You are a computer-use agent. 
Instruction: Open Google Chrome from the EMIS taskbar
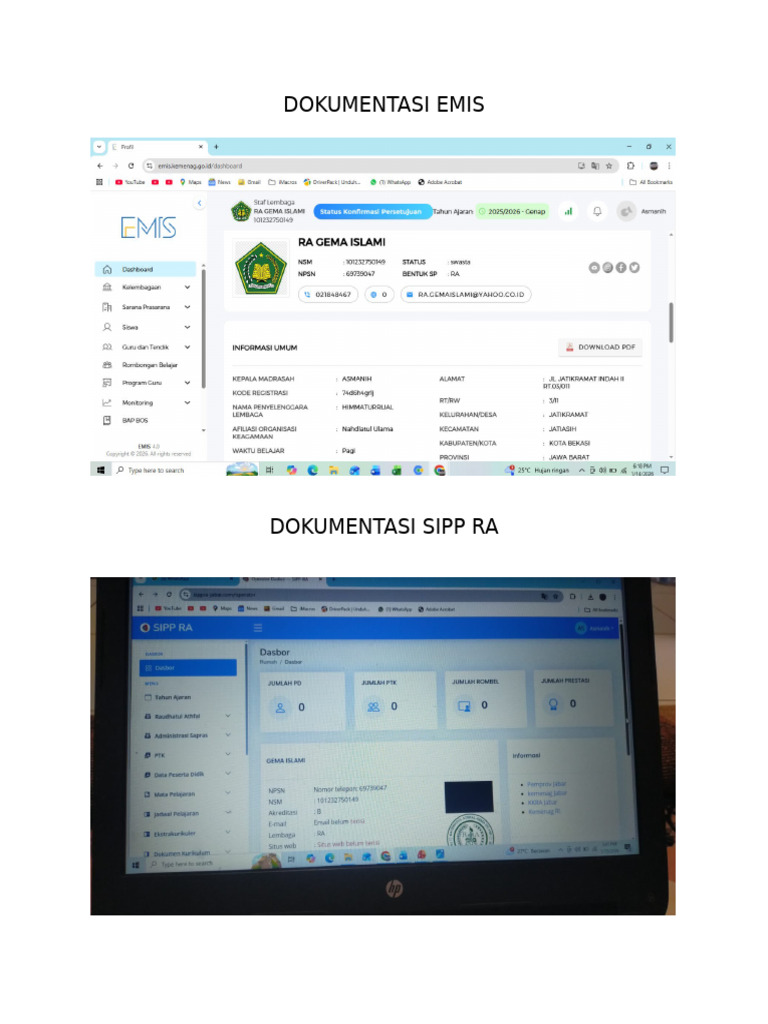point(440,470)
